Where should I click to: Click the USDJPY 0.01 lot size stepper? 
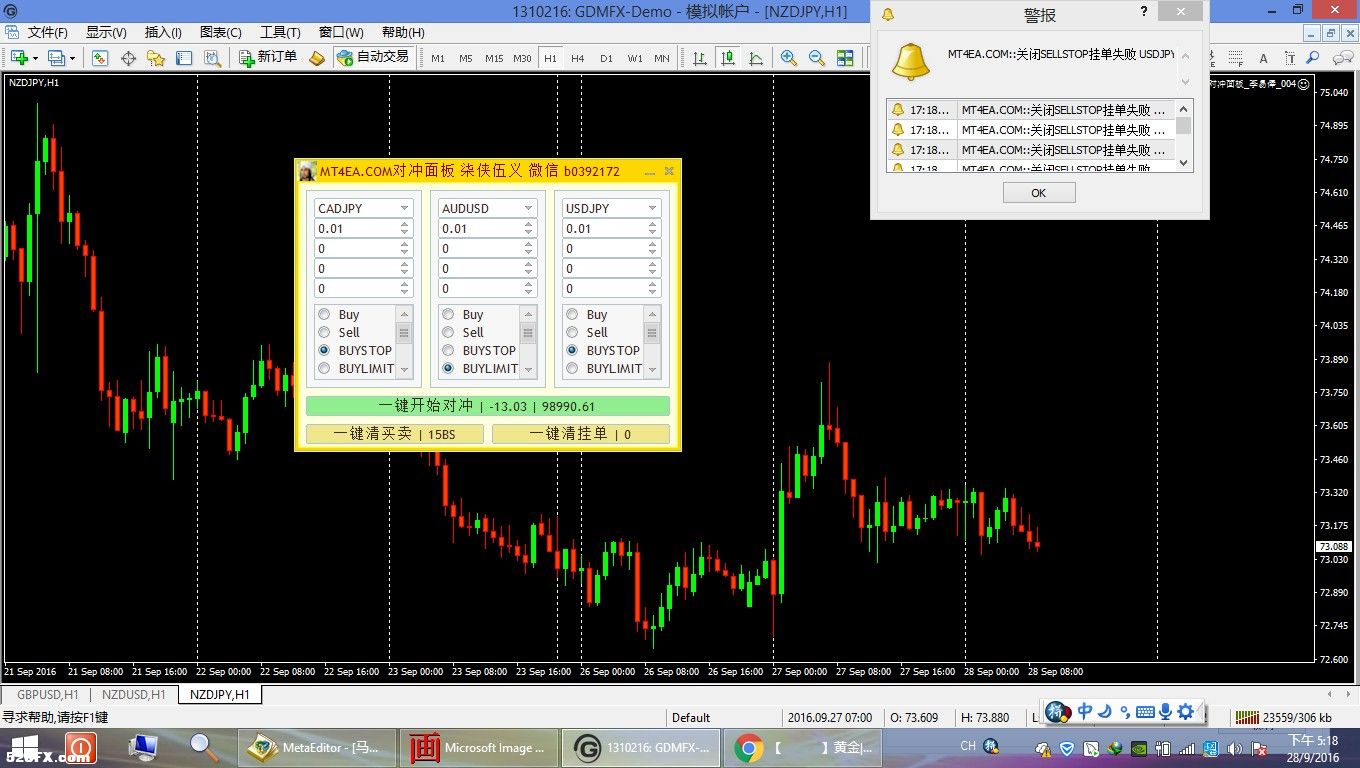coord(652,228)
